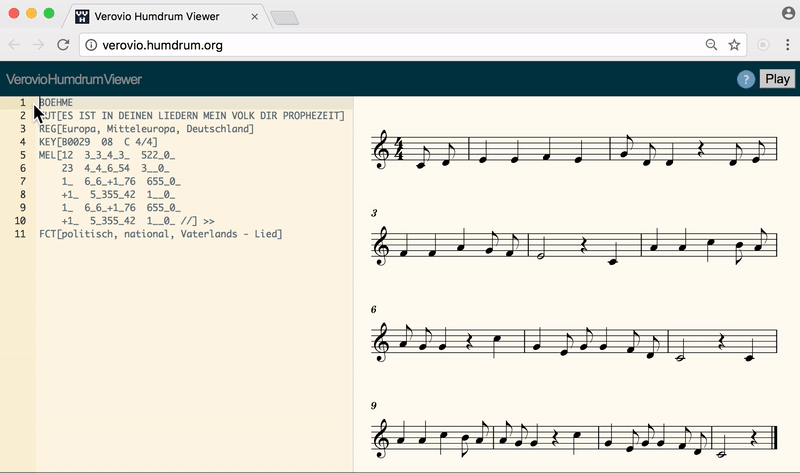The image size is (800, 473).
Task: Open a new tab button
Action: pyautogui.click(x=284, y=18)
